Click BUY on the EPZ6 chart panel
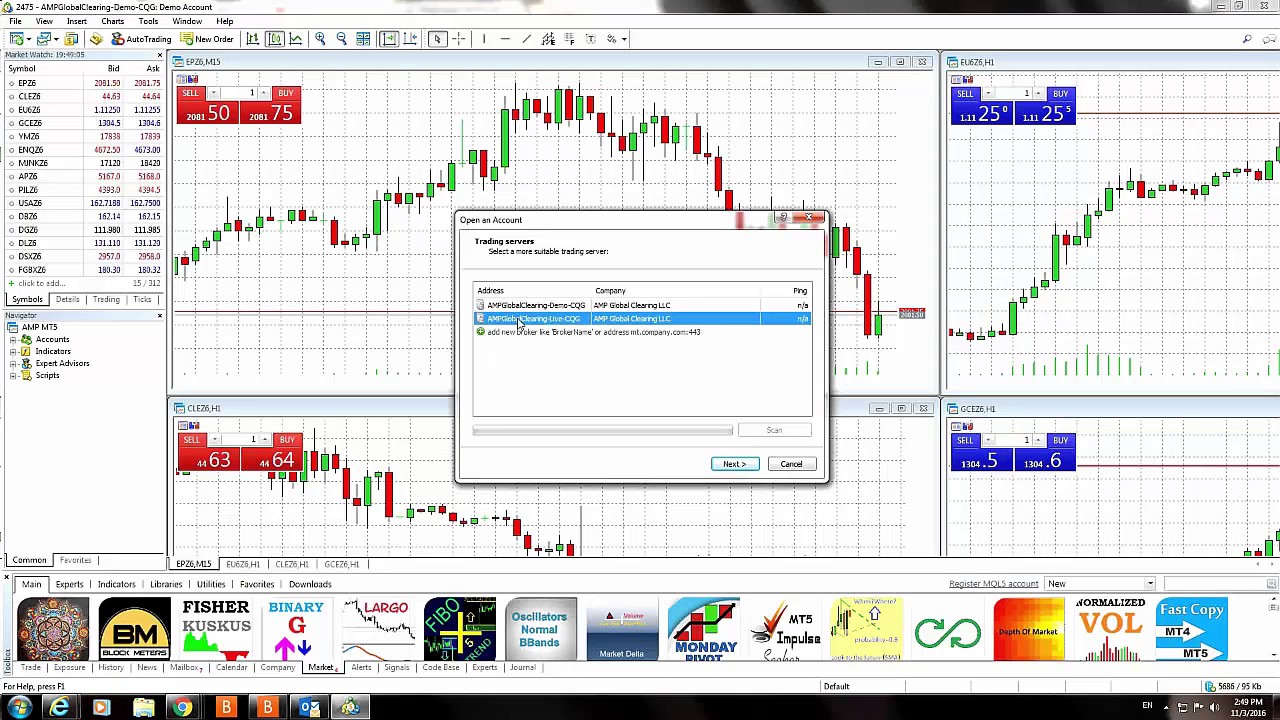1280x720 pixels. click(x=285, y=93)
